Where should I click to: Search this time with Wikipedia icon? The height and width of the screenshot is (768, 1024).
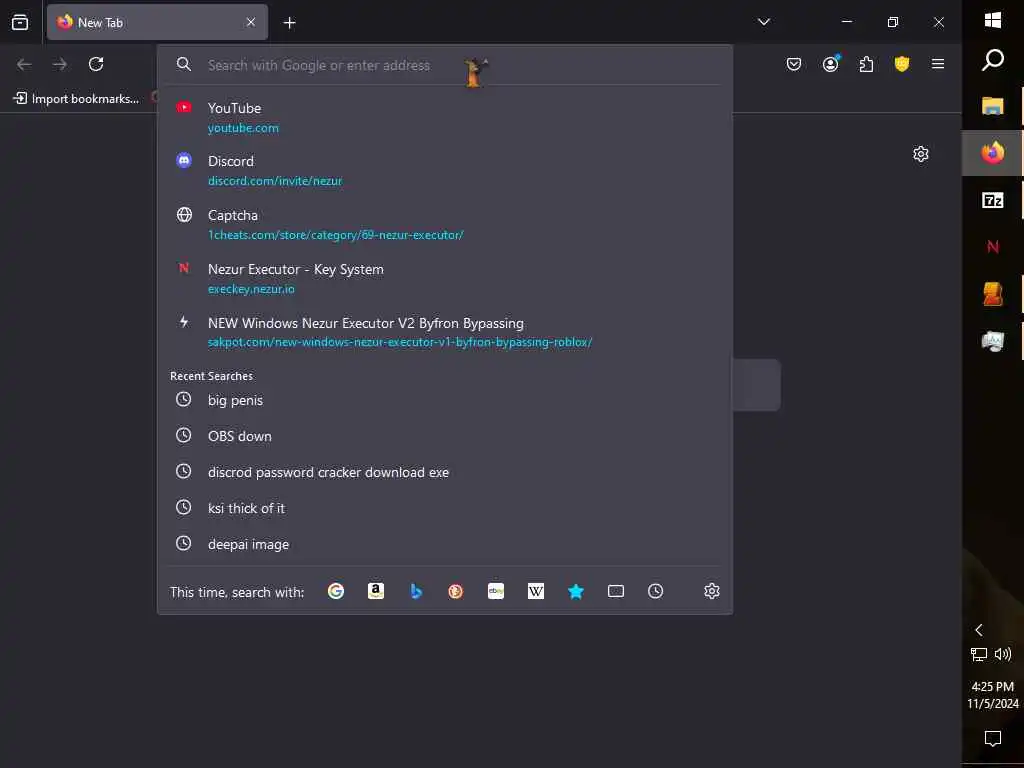click(536, 592)
